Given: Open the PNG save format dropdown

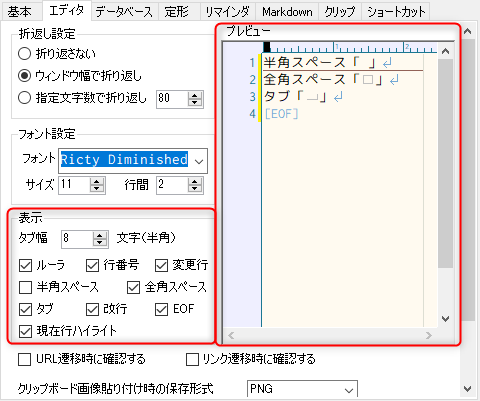Looking at the screenshot, I should click(x=302, y=389).
